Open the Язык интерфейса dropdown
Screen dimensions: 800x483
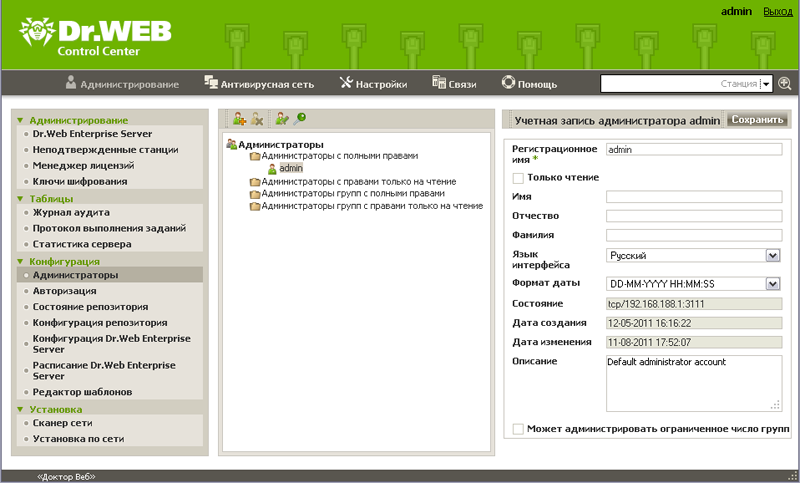pyautogui.click(x=773, y=256)
